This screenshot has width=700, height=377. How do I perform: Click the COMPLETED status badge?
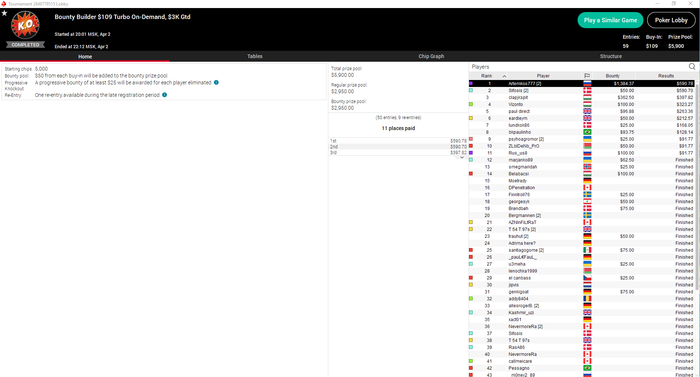click(x=25, y=45)
